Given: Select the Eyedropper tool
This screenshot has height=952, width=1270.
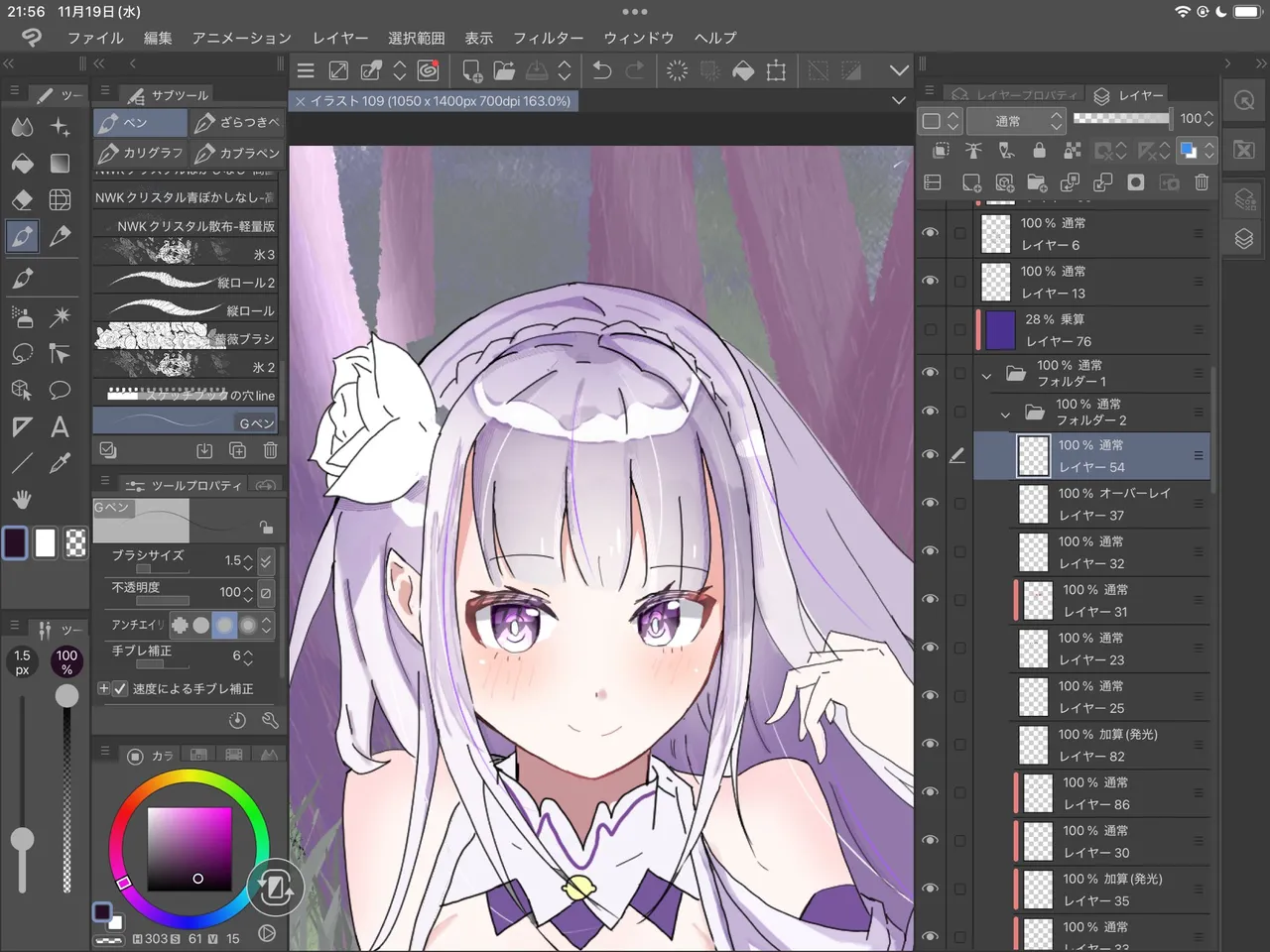Looking at the screenshot, I should pos(60,463).
